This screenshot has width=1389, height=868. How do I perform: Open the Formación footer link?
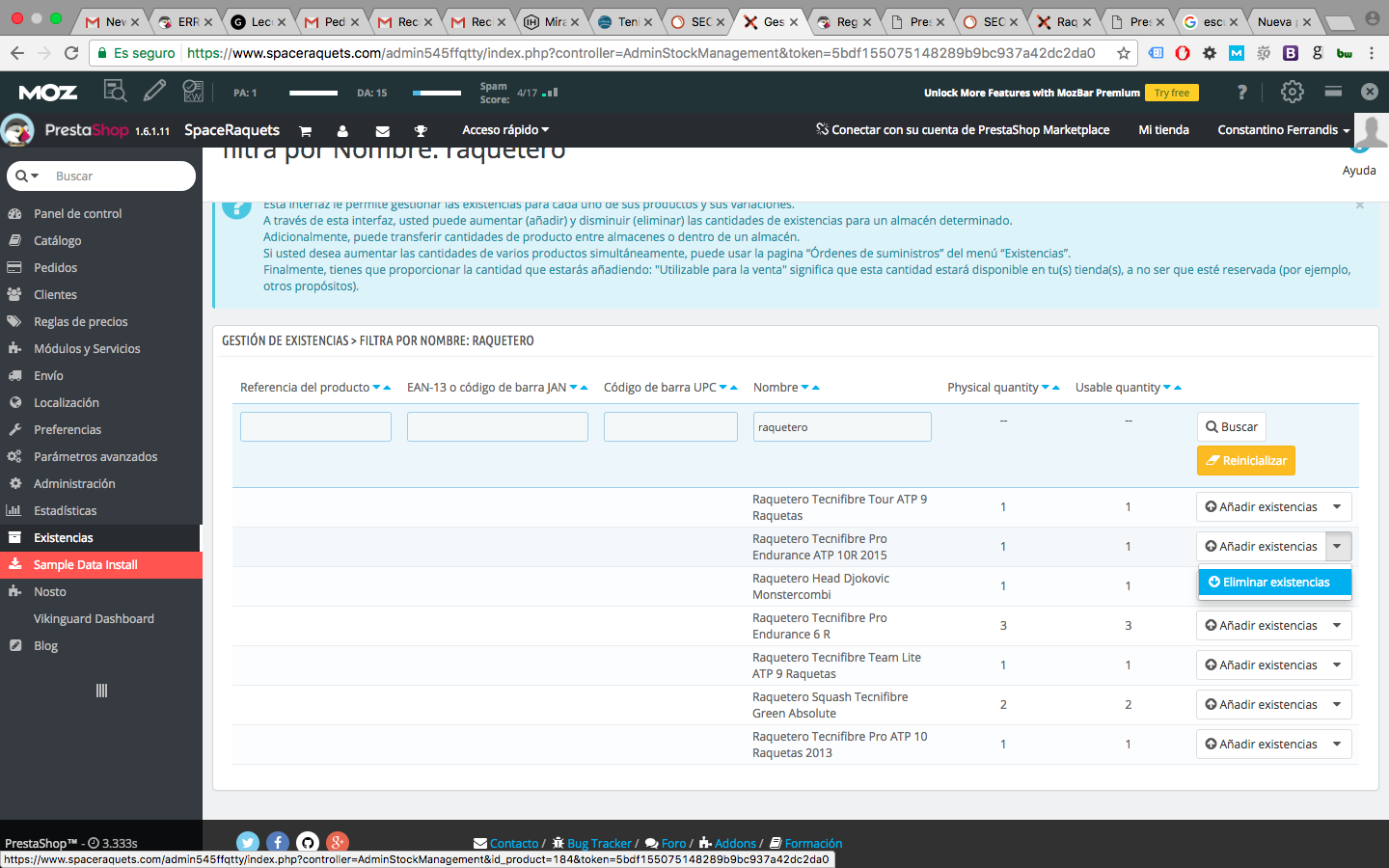pyautogui.click(x=805, y=843)
